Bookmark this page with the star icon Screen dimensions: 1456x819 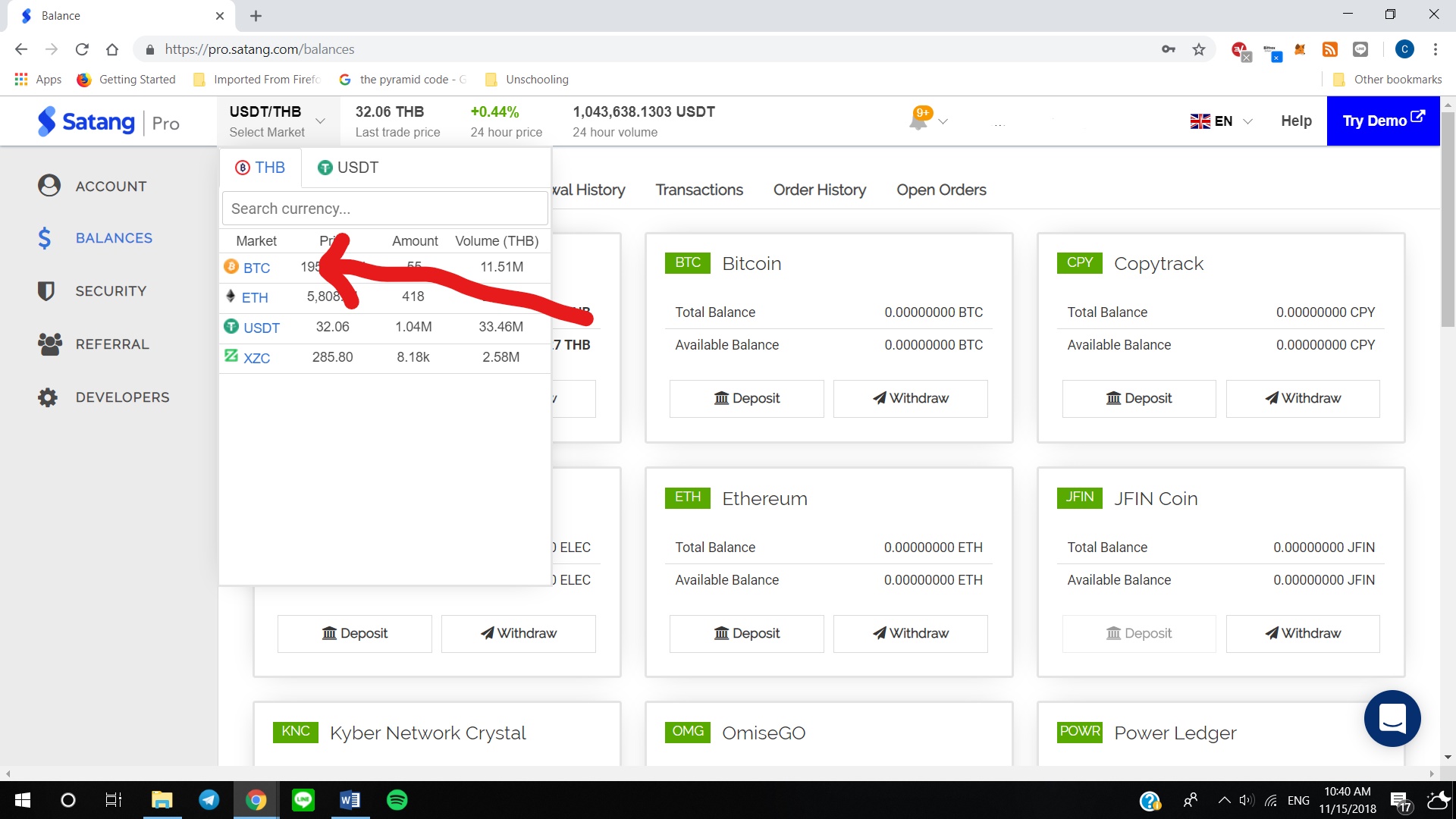[1199, 49]
